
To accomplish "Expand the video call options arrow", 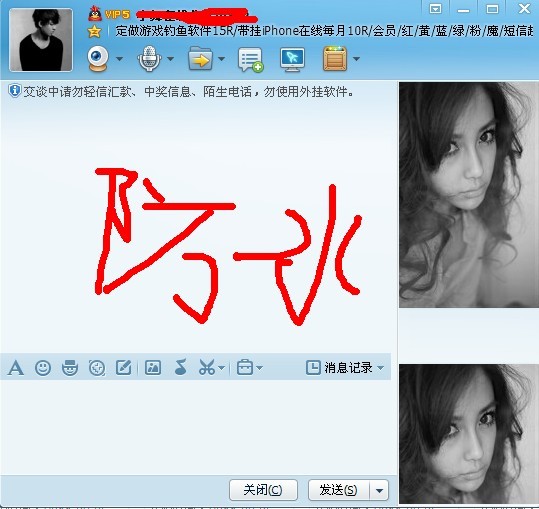I will point(119,59).
